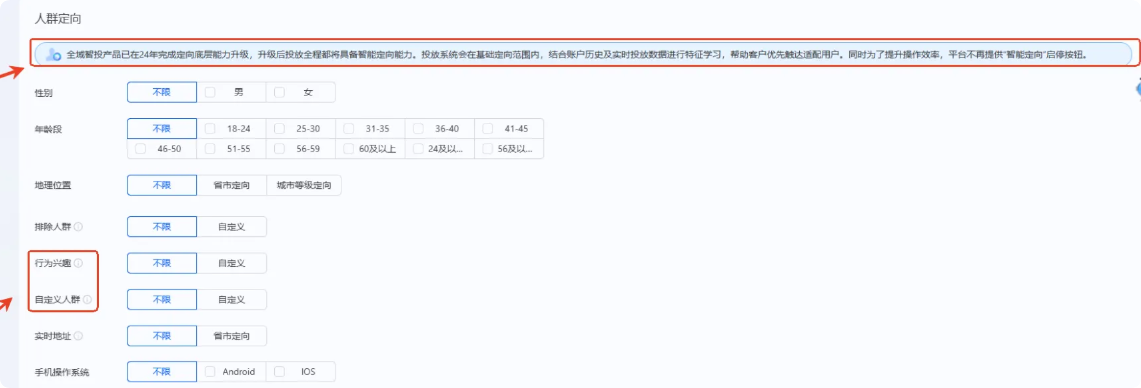Click the 年龄段 field label
Image resolution: width=1141 pixels, height=388 pixels.
48,129
